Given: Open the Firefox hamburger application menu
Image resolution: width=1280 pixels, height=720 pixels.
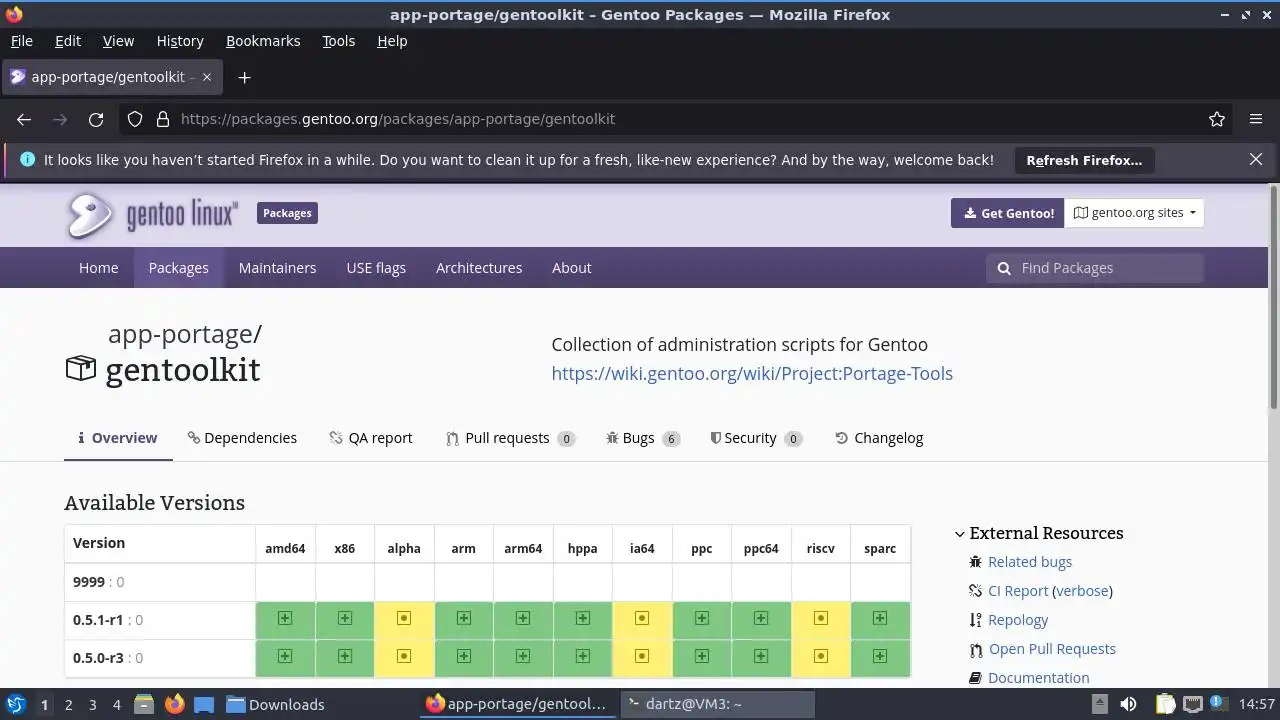Looking at the screenshot, I should 1256,119.
